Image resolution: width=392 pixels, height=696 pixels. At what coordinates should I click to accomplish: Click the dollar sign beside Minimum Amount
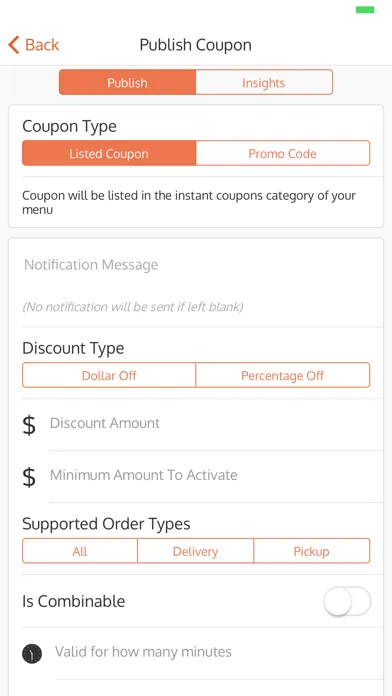[x=29, y=477]
